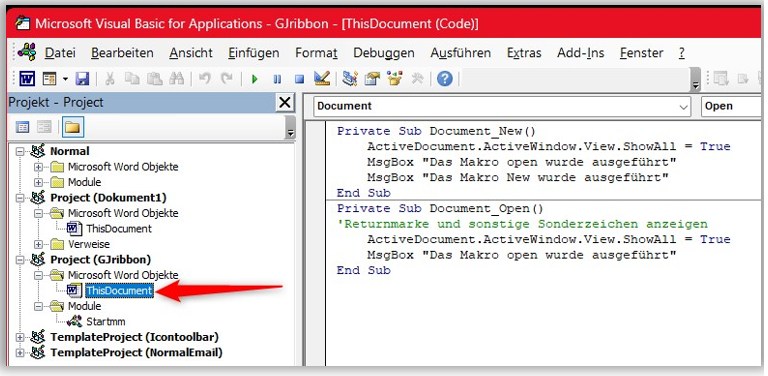Open the Open procedure dropdown box
The image size is (768, 376).
(732, 106)
